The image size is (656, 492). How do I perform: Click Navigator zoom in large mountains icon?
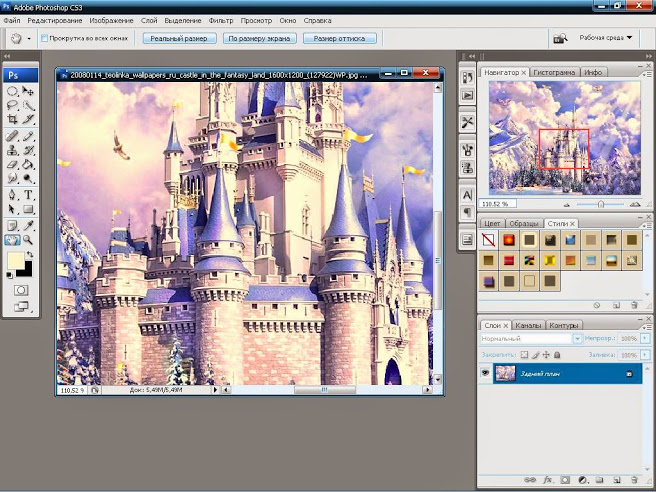coord(635,204)
